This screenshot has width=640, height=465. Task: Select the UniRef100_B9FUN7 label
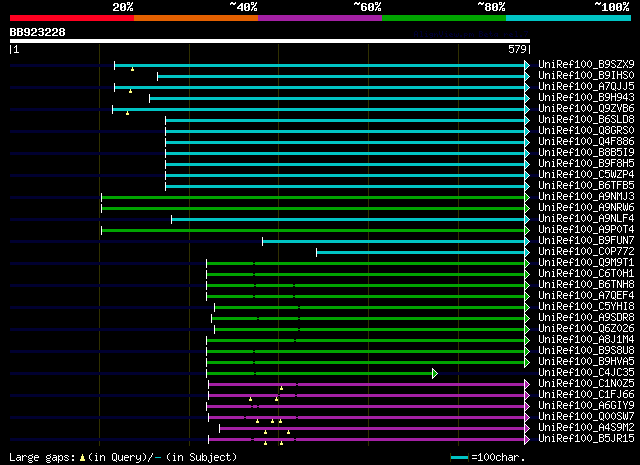586,241
